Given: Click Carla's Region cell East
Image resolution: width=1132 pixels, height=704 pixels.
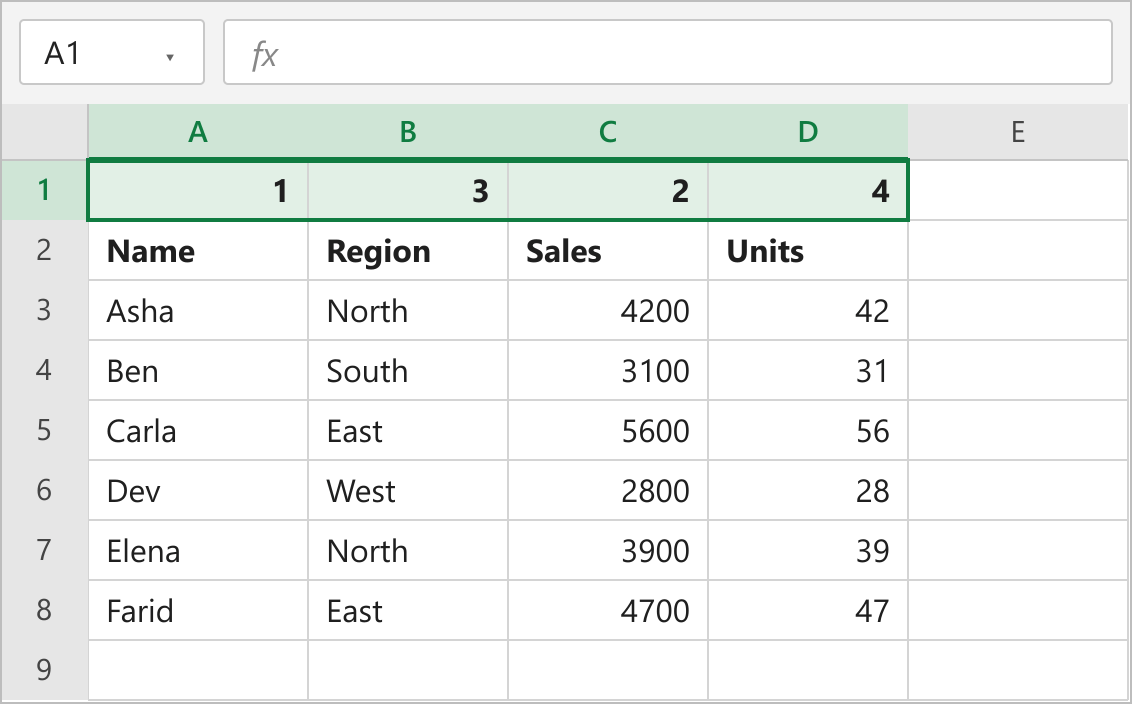Looking at the screenshot, I should [408, 430].
